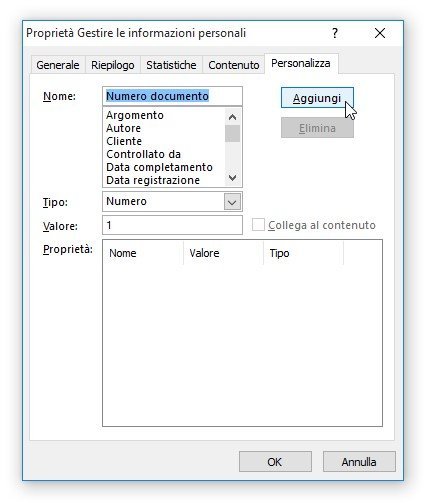
Task: Choose Data completamento list entry
Action: [159, 167]
